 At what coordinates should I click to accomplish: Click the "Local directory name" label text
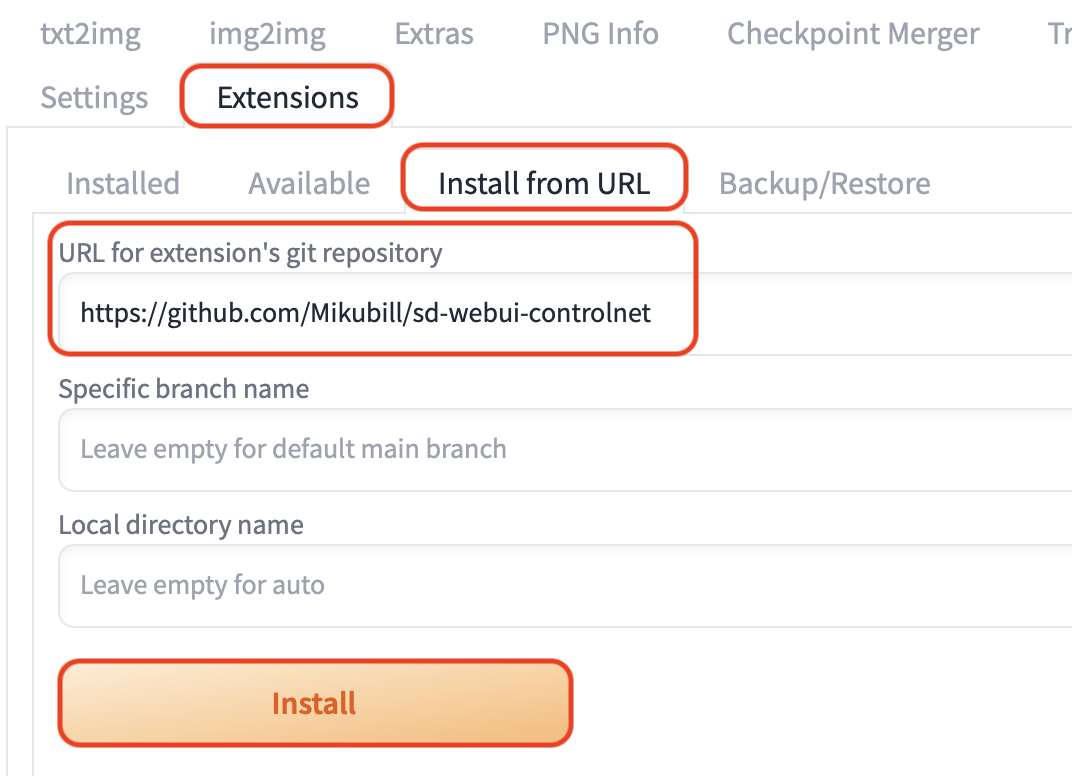tap(181, 525)
